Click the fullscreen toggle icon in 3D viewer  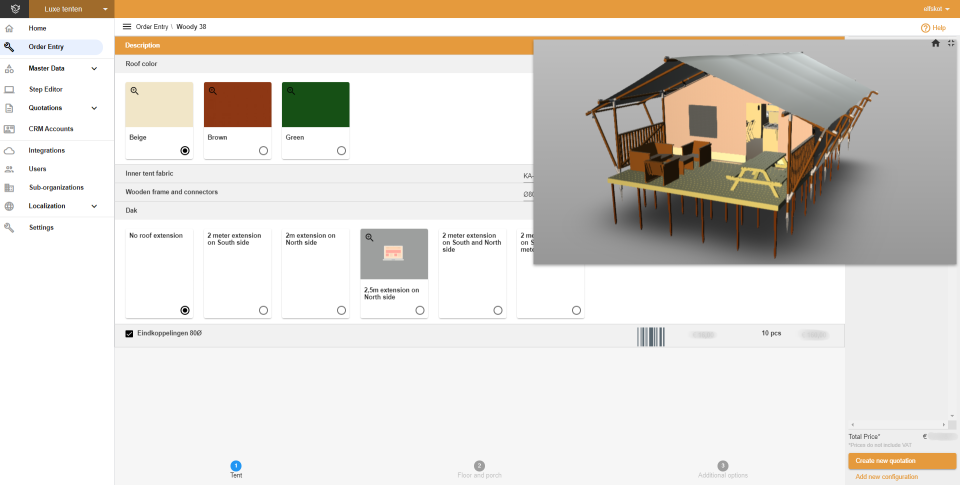pyautogui.click(x=951, y=43)
